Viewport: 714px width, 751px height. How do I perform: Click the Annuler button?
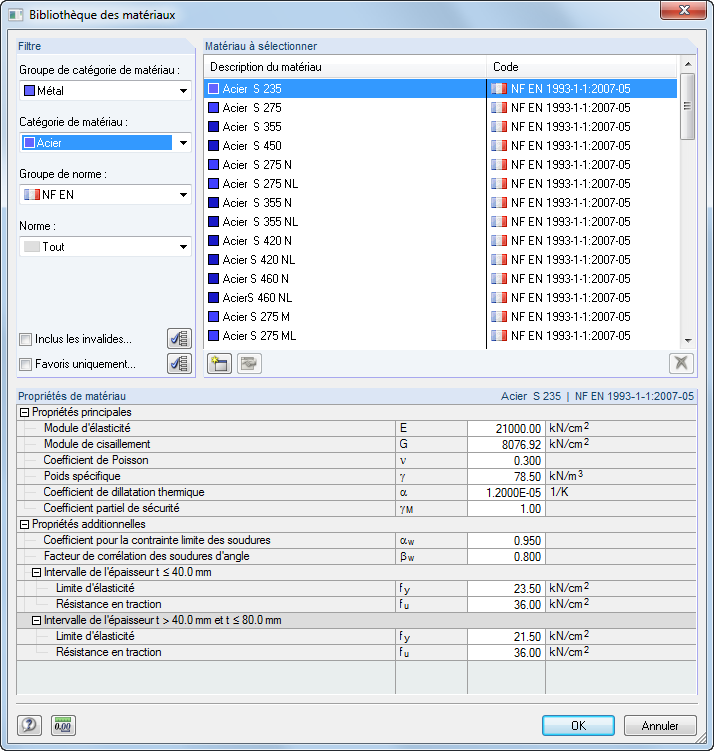[660, 725]
